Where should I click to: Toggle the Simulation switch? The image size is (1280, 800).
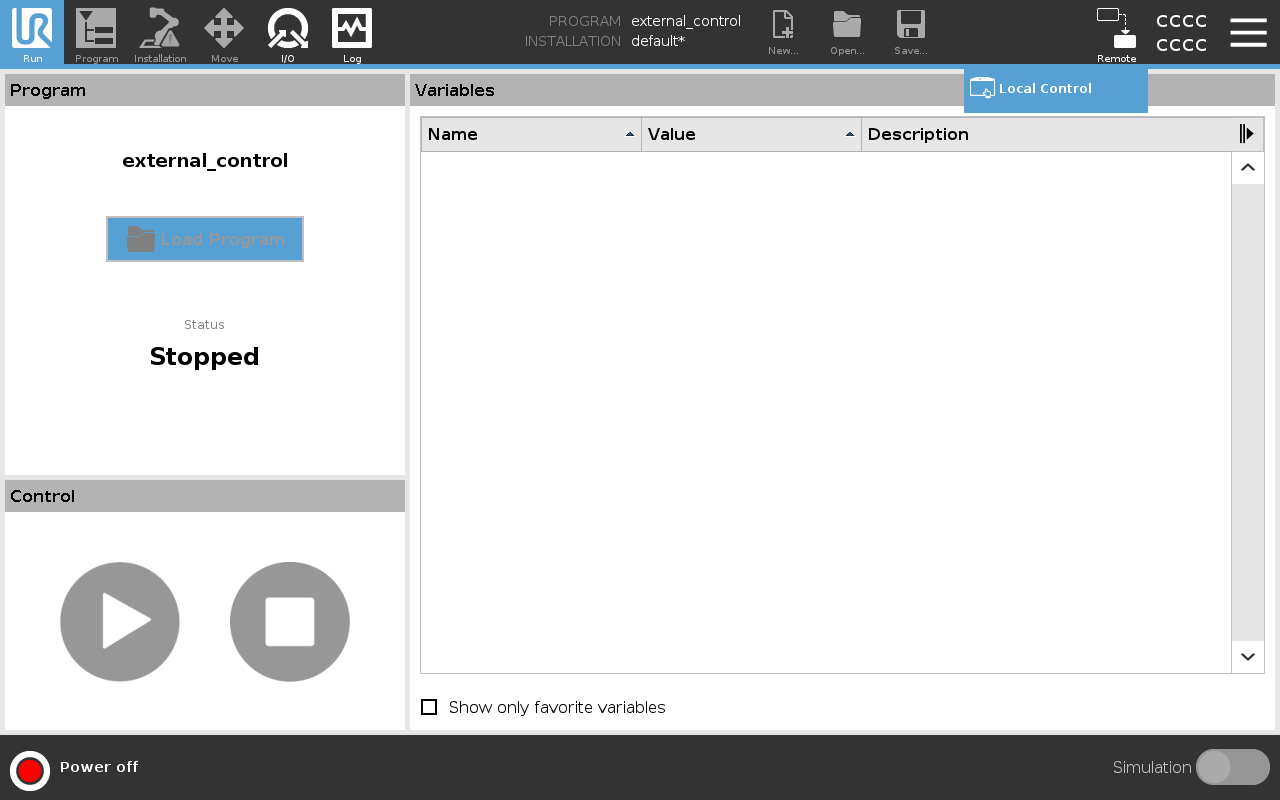1232,767
